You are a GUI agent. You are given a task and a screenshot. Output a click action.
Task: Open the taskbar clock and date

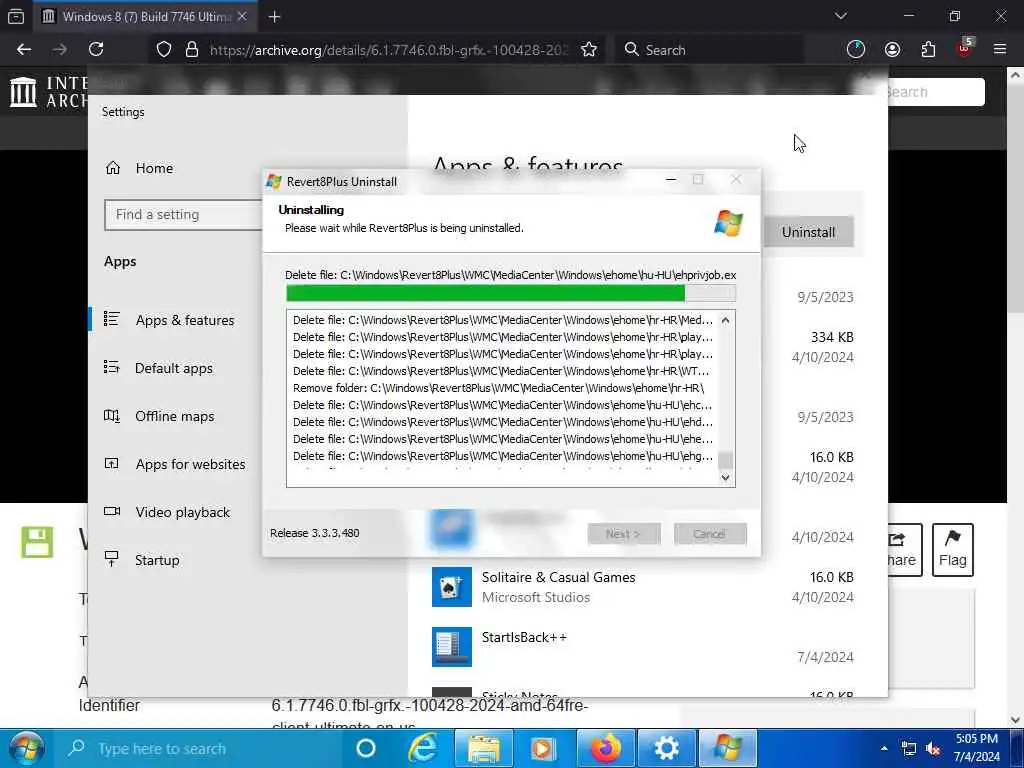[976, 748]
